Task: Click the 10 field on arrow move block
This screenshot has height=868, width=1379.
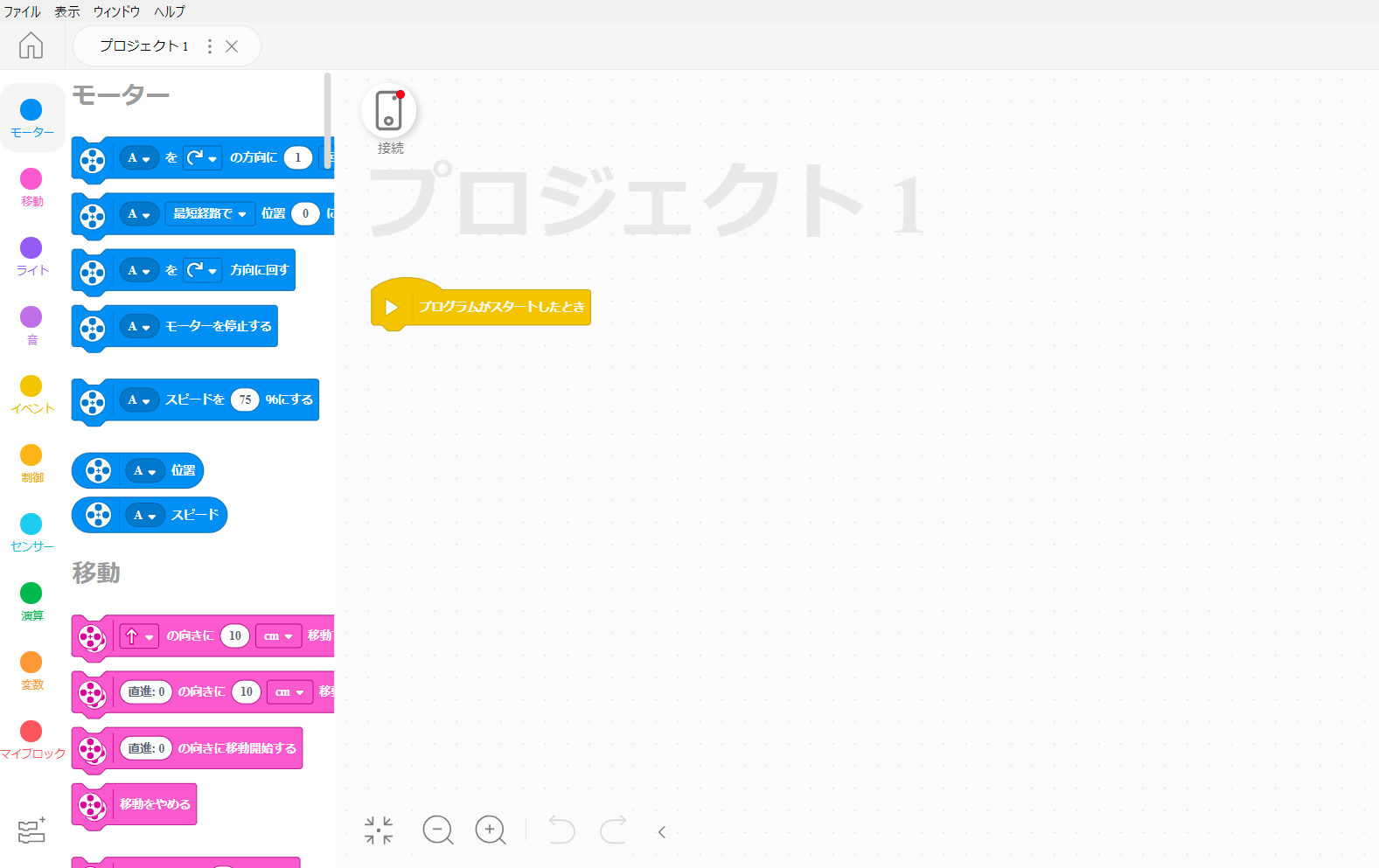Action: pyautogui.click(x=235, y=636)
